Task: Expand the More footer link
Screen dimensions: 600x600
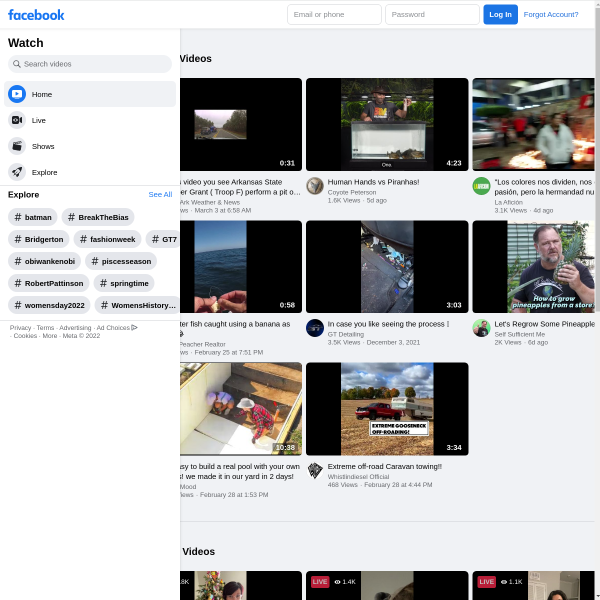Action: [50, 336]
